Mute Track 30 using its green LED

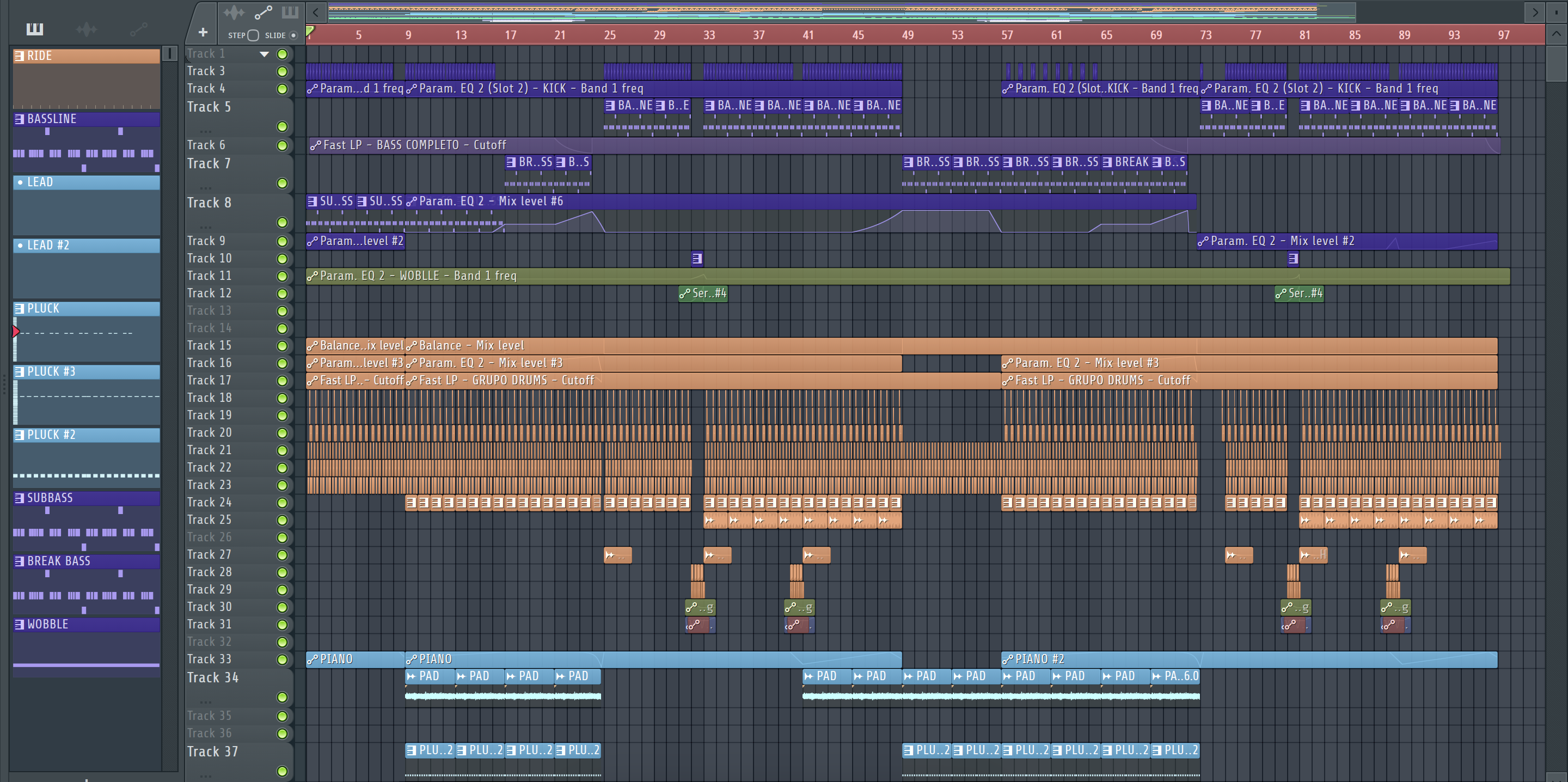point(283,607)
